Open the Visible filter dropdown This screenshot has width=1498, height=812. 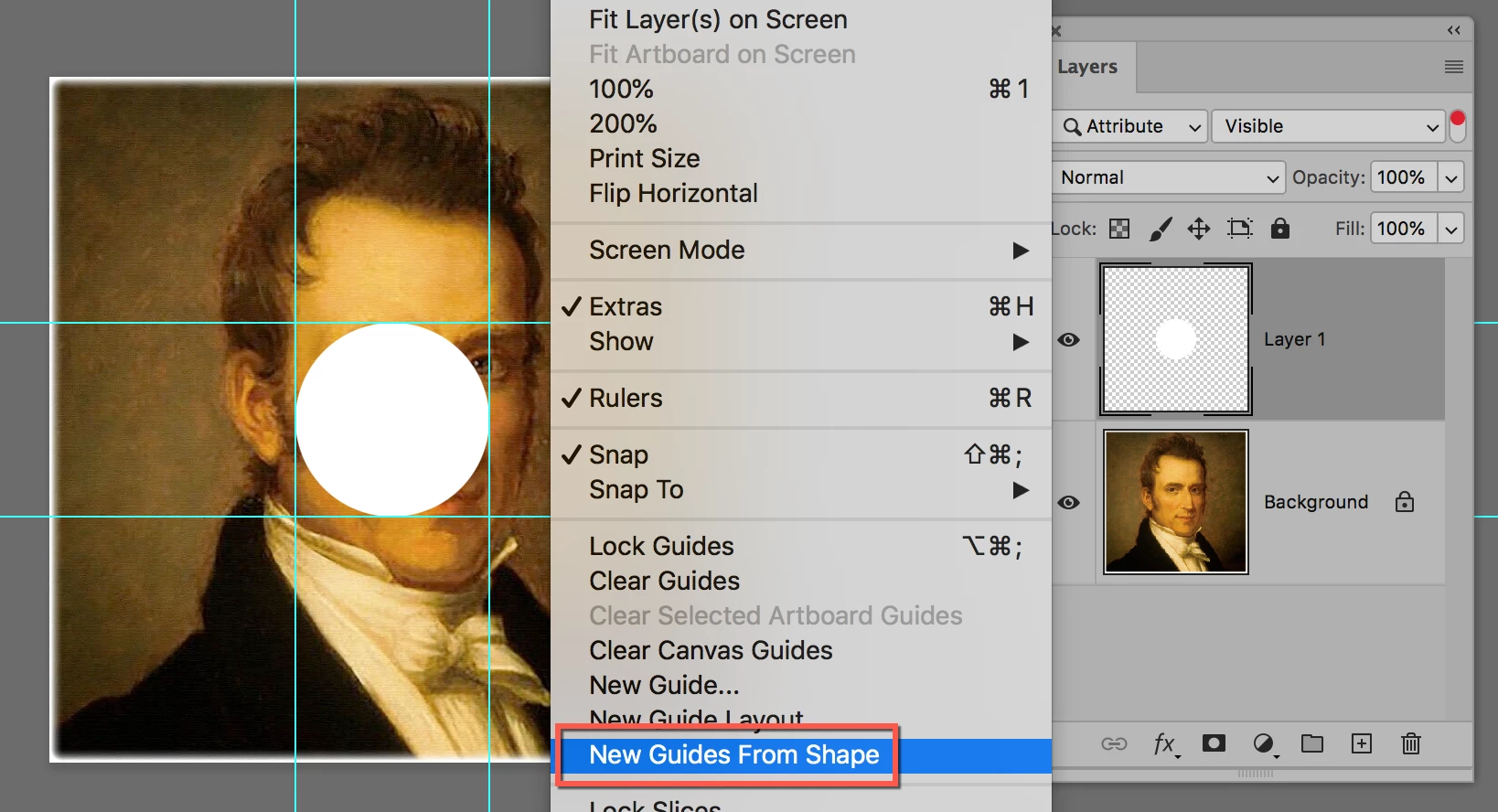(1329, 126)
